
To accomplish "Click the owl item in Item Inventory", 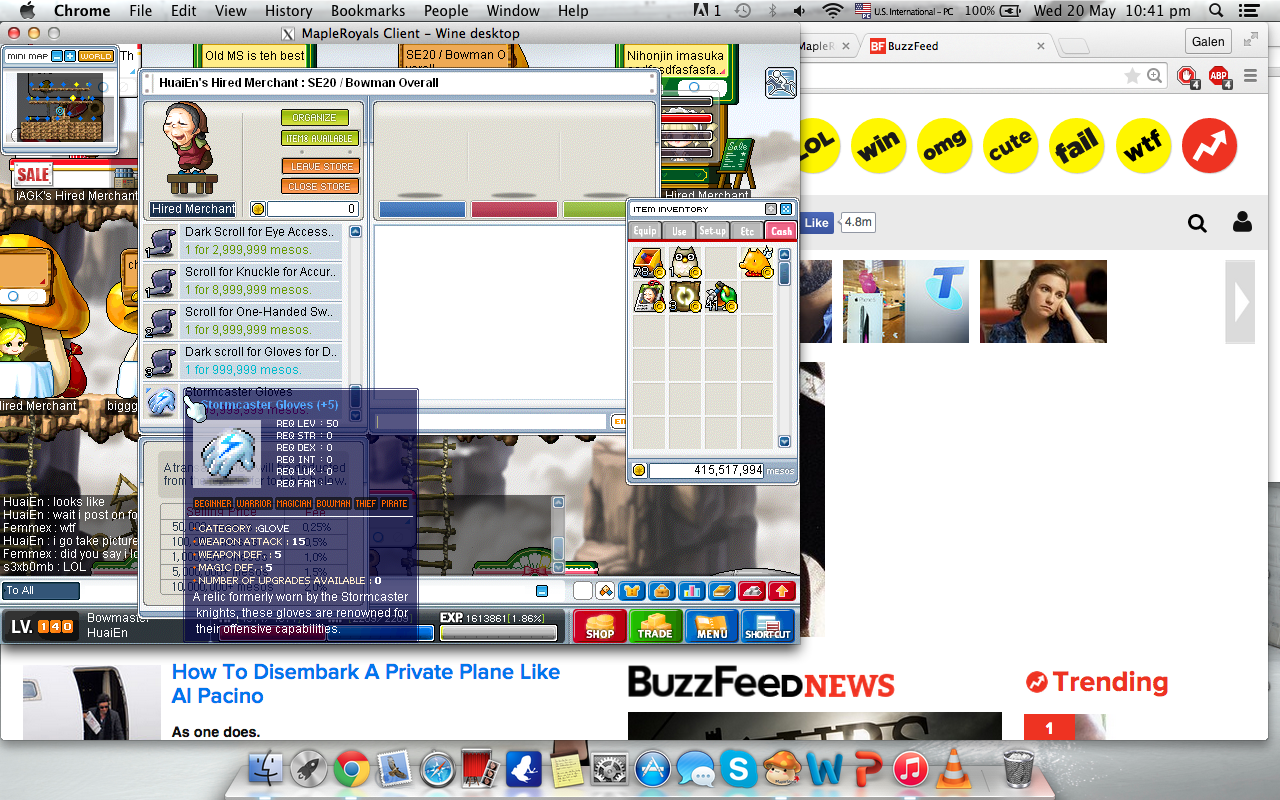I will (685, 263).
